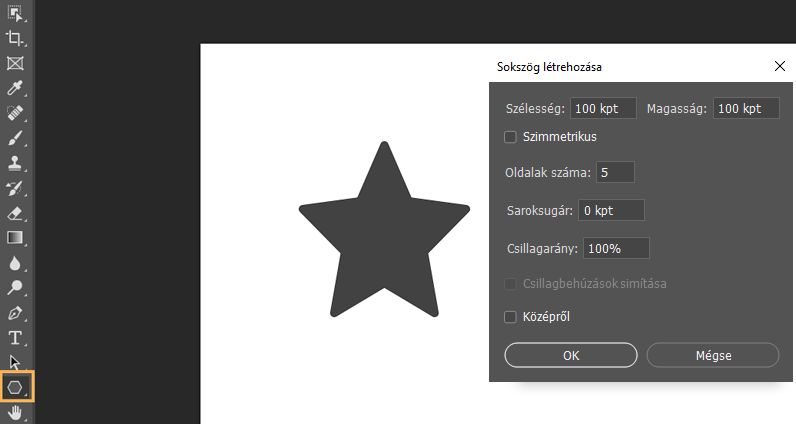
Task: Click the Szélesség input field
Action: (603, 108)
